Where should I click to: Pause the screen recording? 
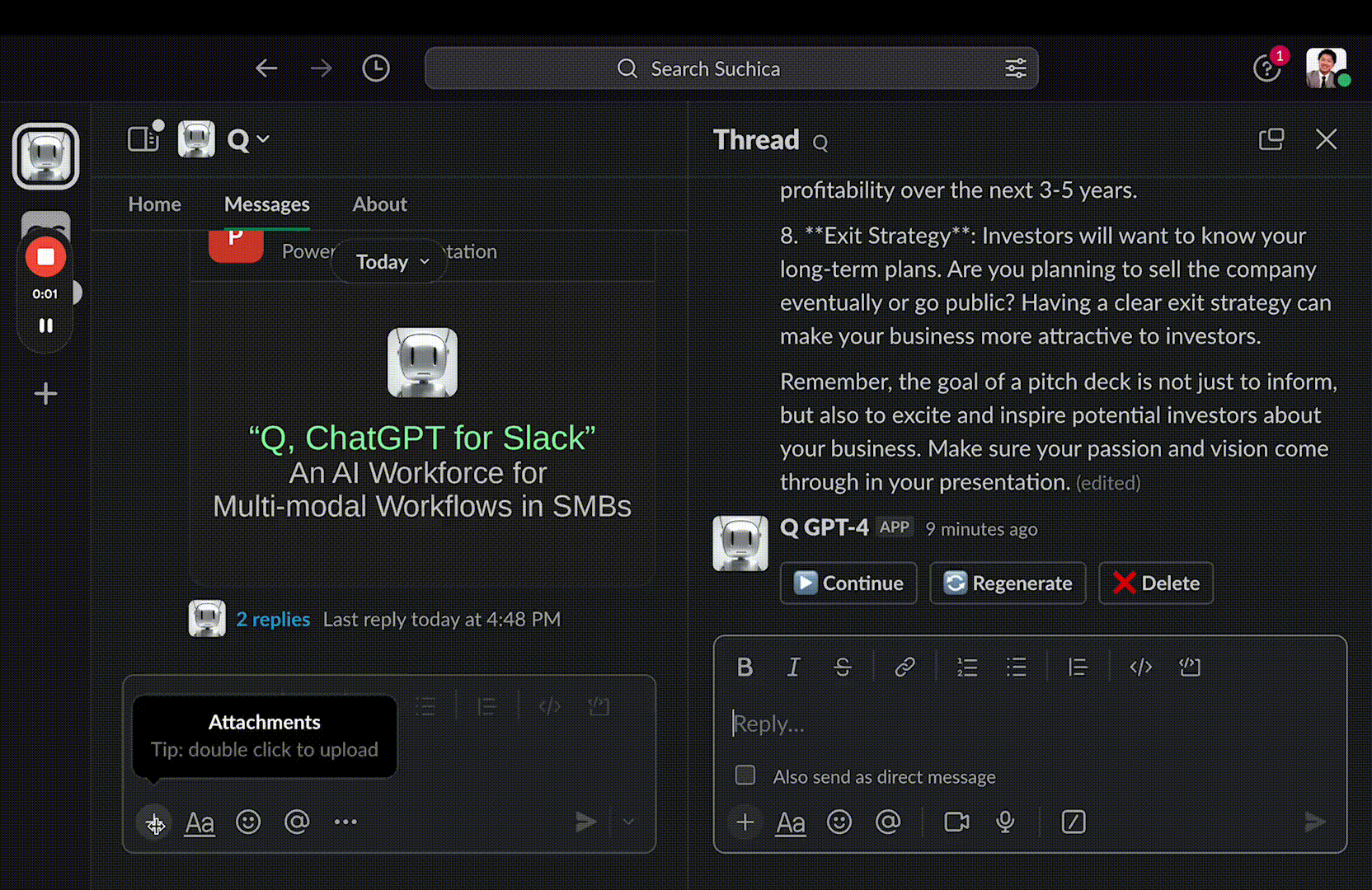pos(45,326)
